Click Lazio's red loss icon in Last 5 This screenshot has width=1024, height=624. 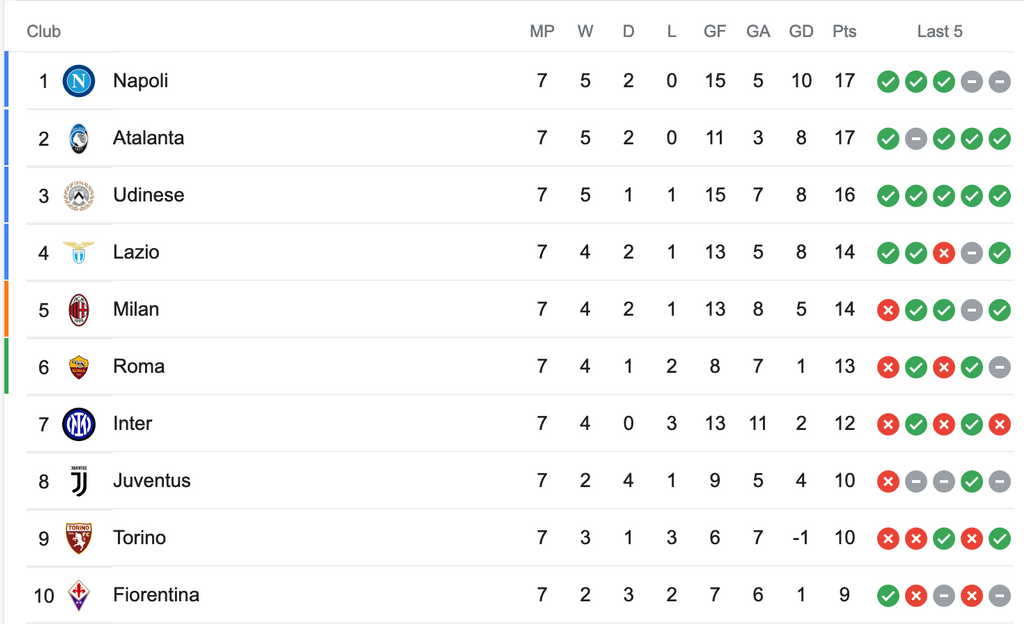click(x=944, y=253)
